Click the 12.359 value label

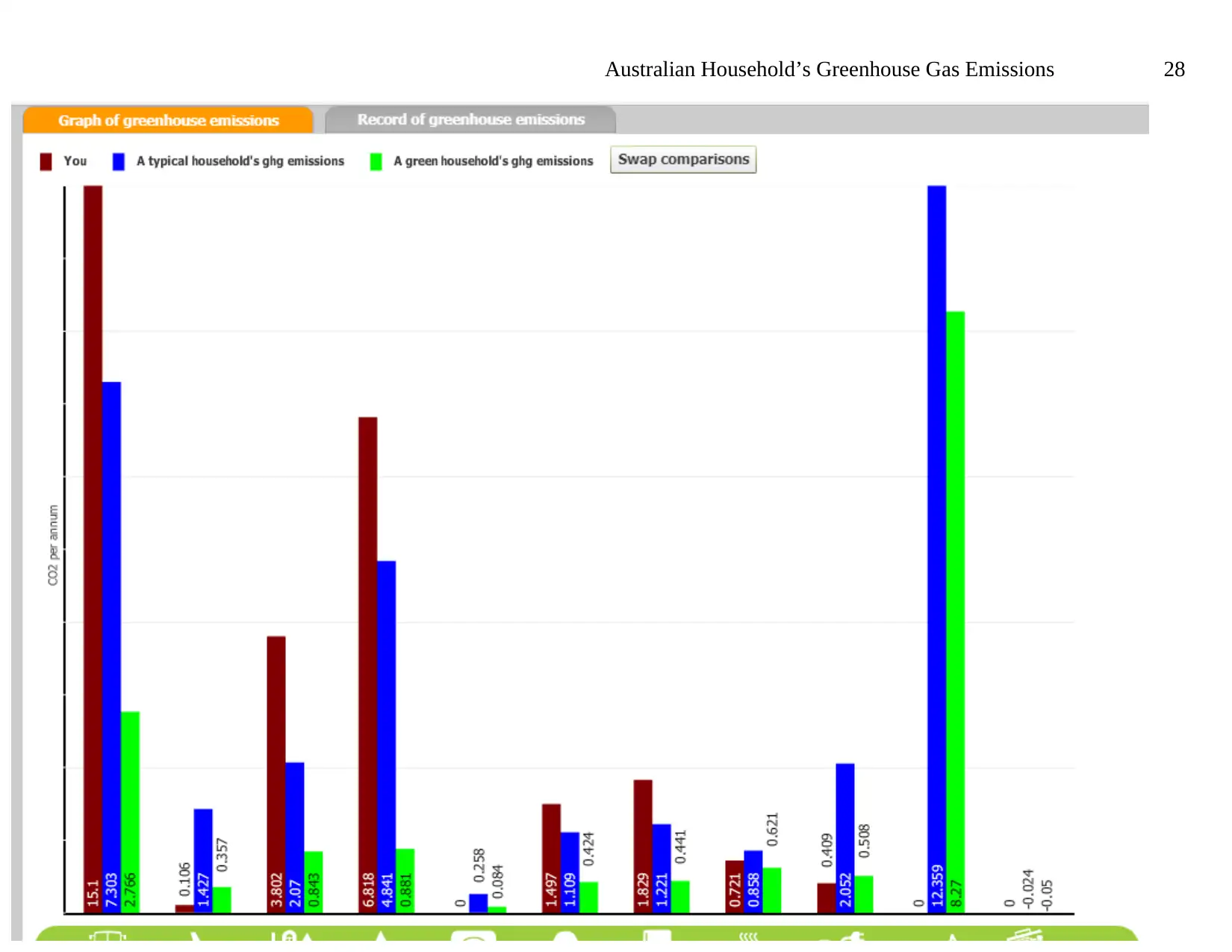pos(937,886)
